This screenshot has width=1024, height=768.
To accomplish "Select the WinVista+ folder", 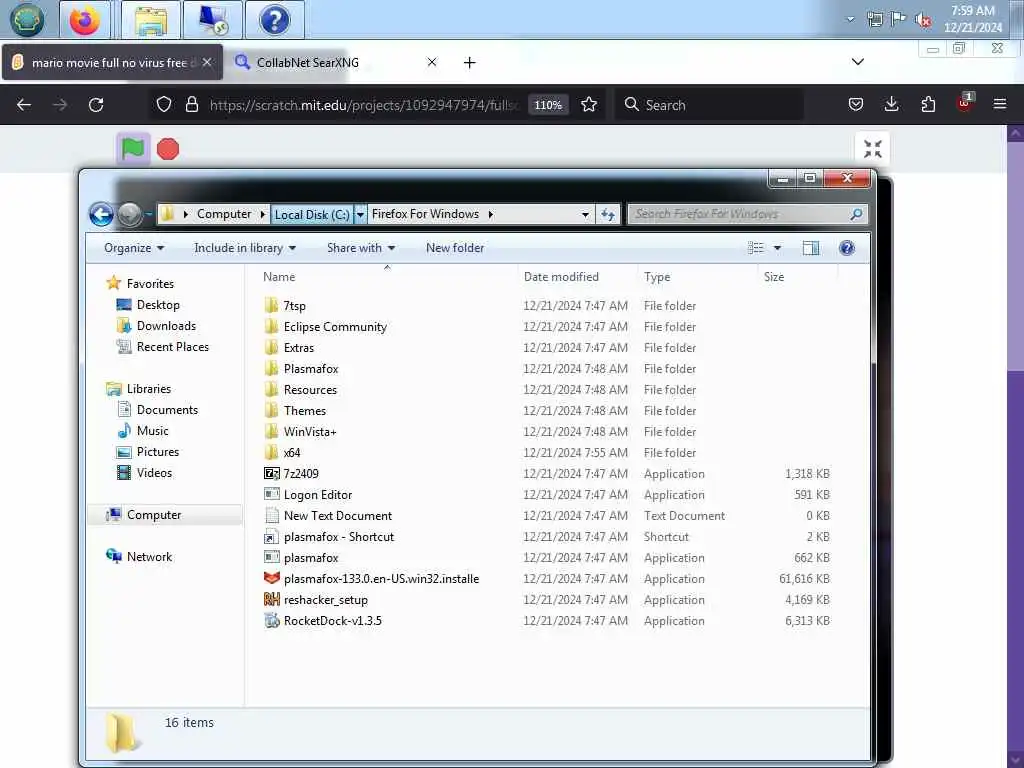I will [x=310, y=432].
